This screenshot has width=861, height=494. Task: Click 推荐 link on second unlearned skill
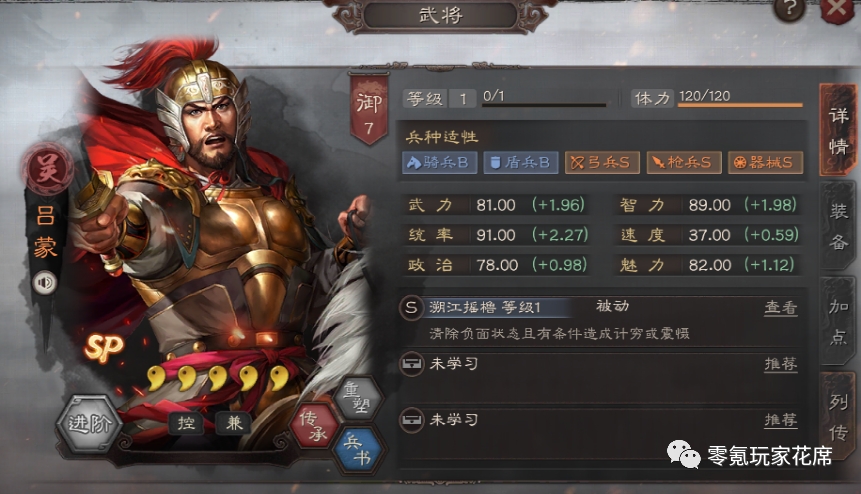click(x=780, y=420)
